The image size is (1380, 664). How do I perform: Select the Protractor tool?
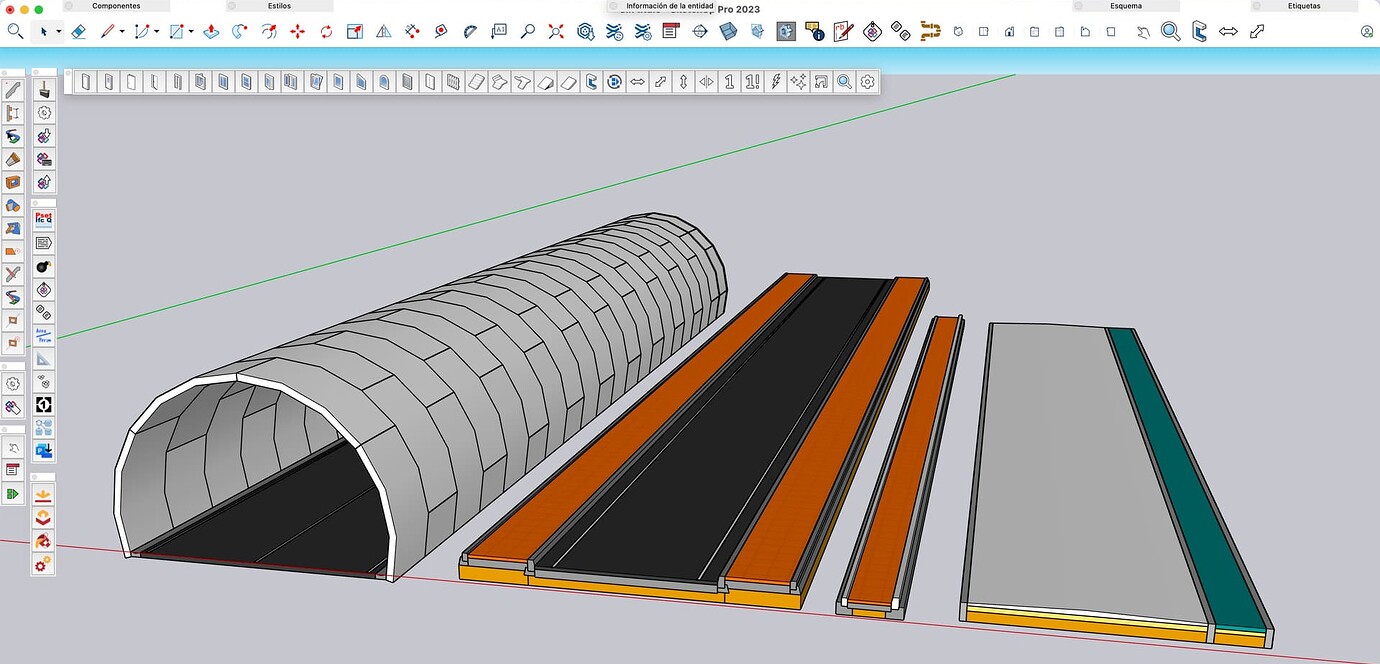click(469, 31)
